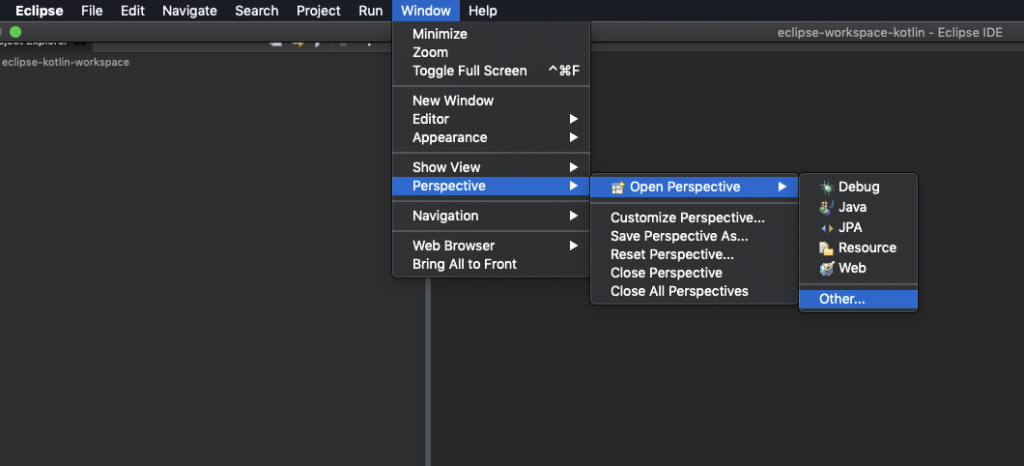Click the JPA perspective icon

[x=826, y=227]
